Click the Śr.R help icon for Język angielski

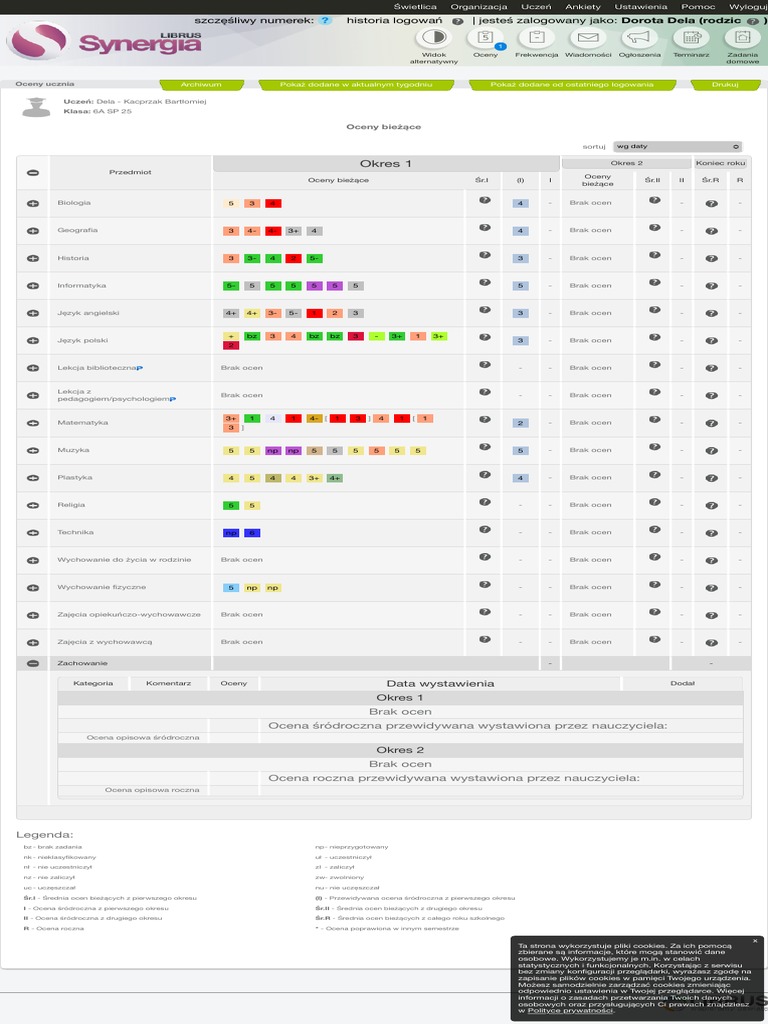711,313
